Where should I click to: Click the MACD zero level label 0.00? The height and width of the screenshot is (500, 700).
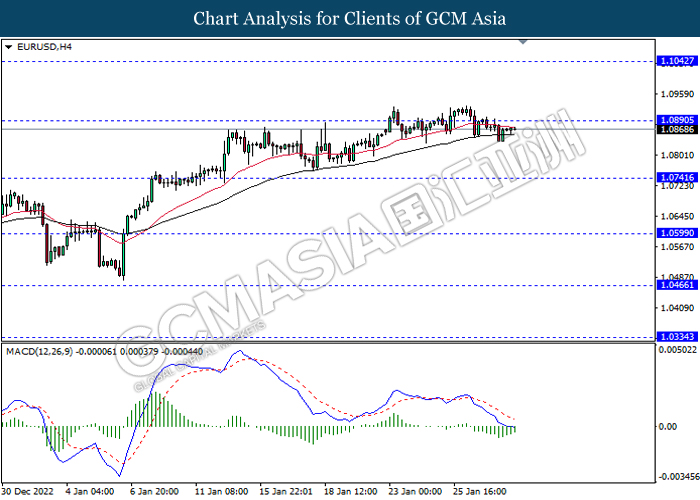(x=668, y=427)
